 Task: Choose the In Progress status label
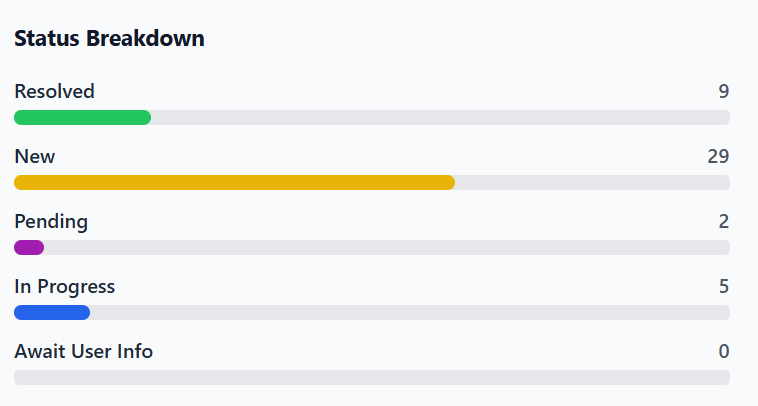click(x=65, y=287)
